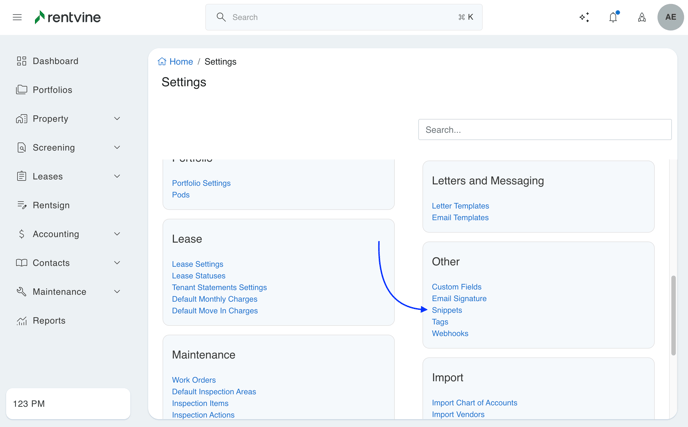Viewport: 688px width, 427px height.
Task: Go to Portfolios in sidebar
Action: click(52, 90)
